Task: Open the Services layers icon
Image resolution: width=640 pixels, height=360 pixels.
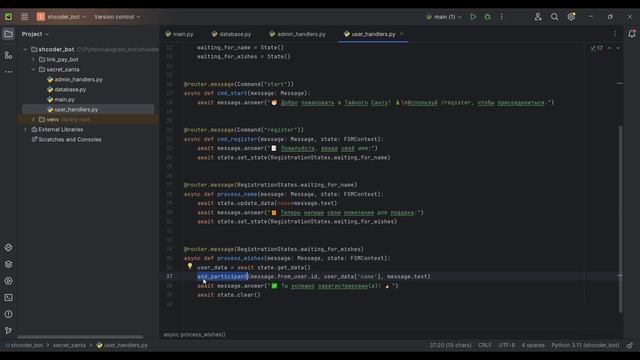Action: click(8, 264)
